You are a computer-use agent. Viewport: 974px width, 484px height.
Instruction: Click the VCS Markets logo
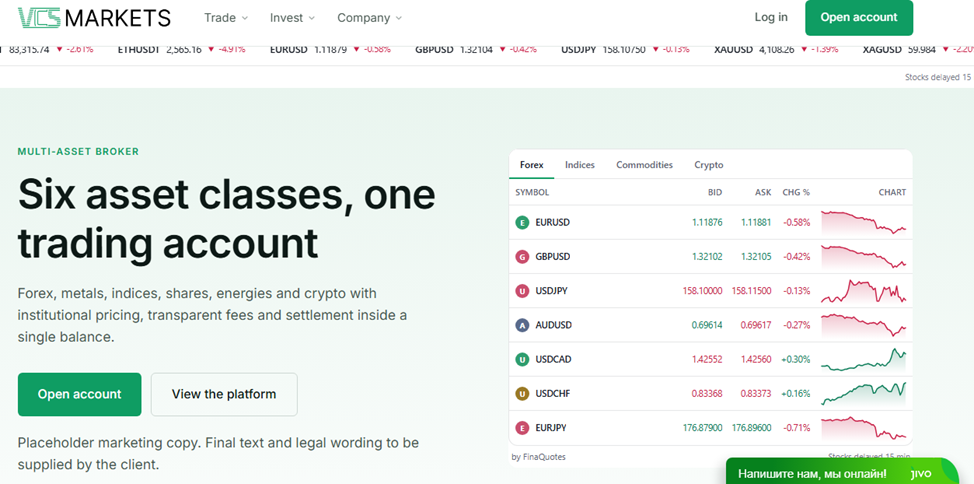coord(94,17)
